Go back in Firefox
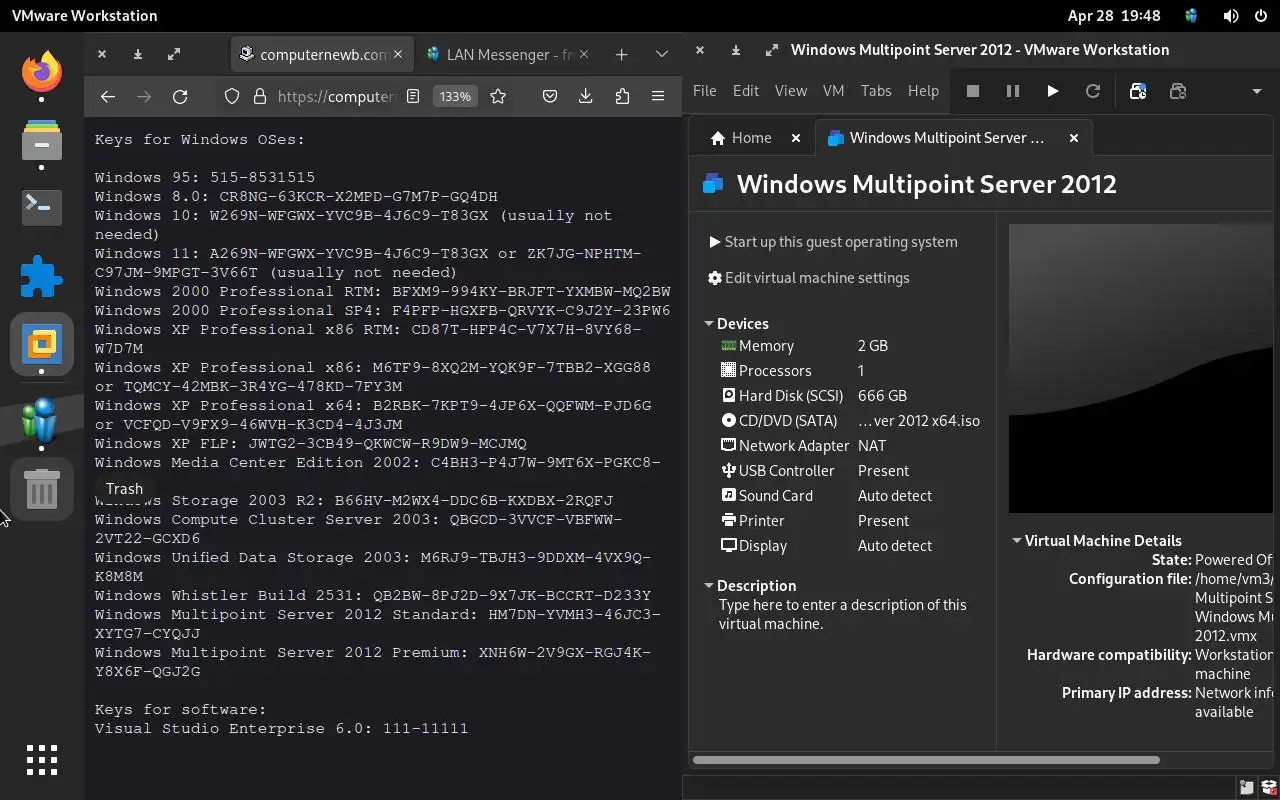1280x800 pixels. click(x=108, y=96)
